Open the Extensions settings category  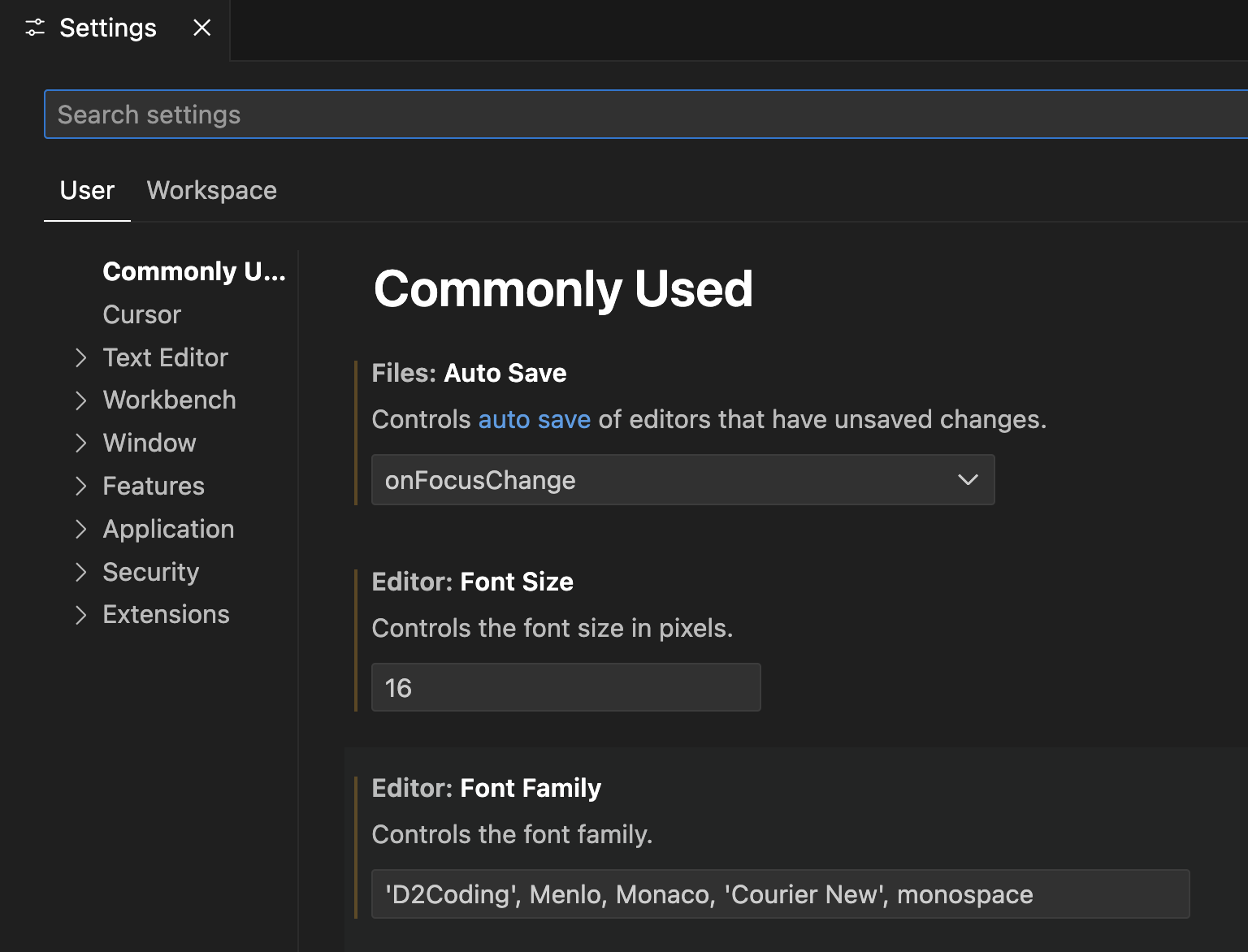pos(166,614)
